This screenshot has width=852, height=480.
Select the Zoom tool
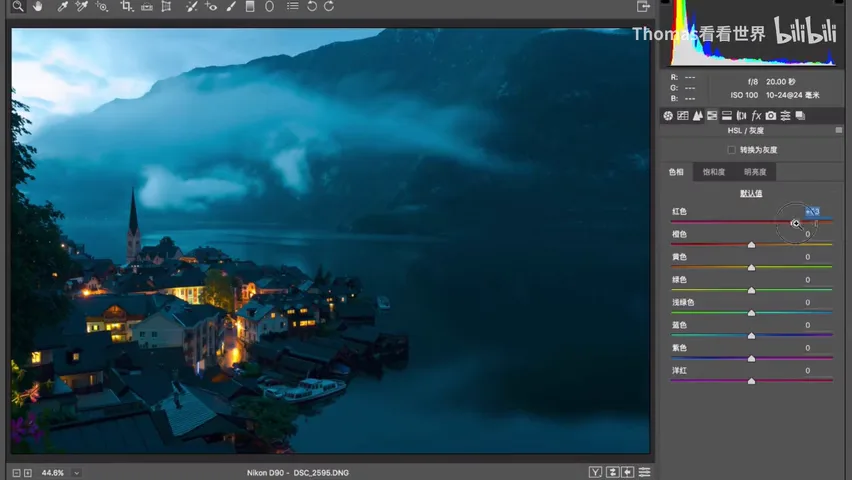pos(18,7)
